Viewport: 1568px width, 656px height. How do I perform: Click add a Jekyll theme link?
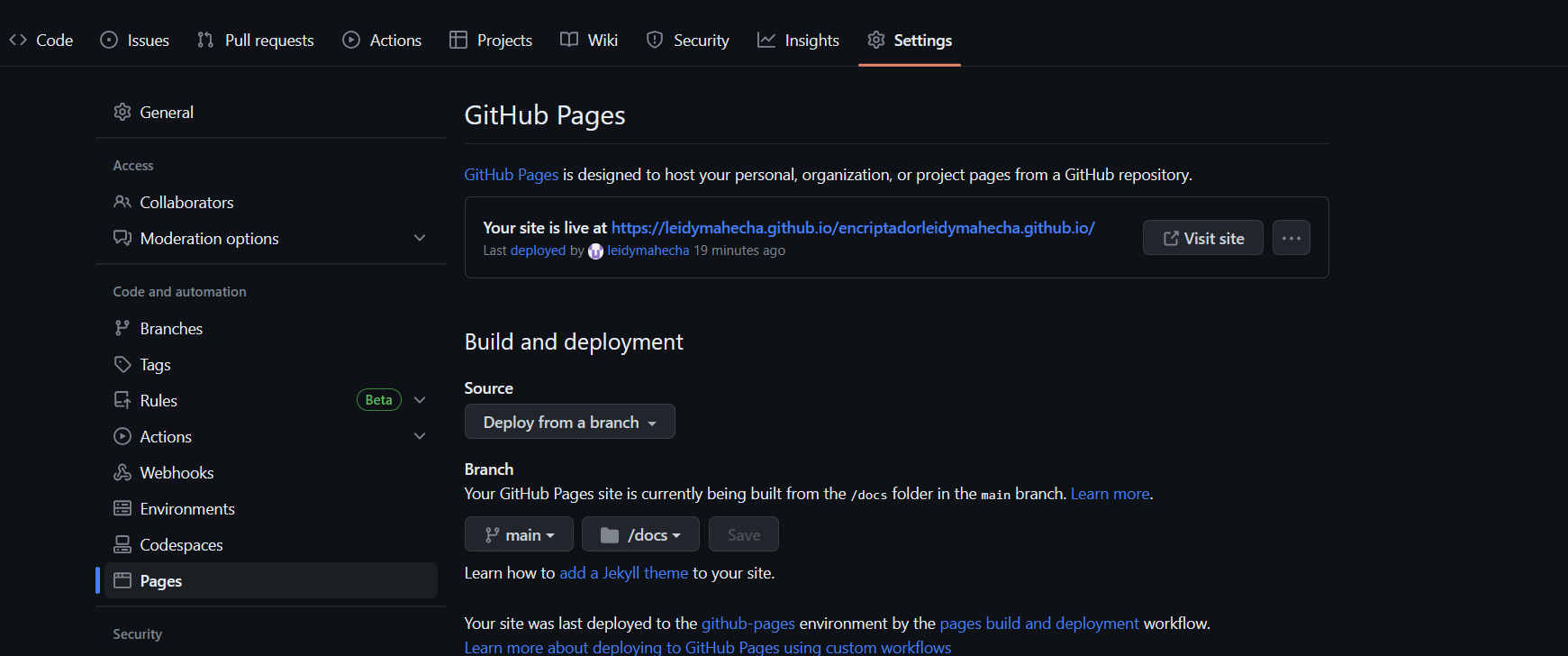point(623,573)
